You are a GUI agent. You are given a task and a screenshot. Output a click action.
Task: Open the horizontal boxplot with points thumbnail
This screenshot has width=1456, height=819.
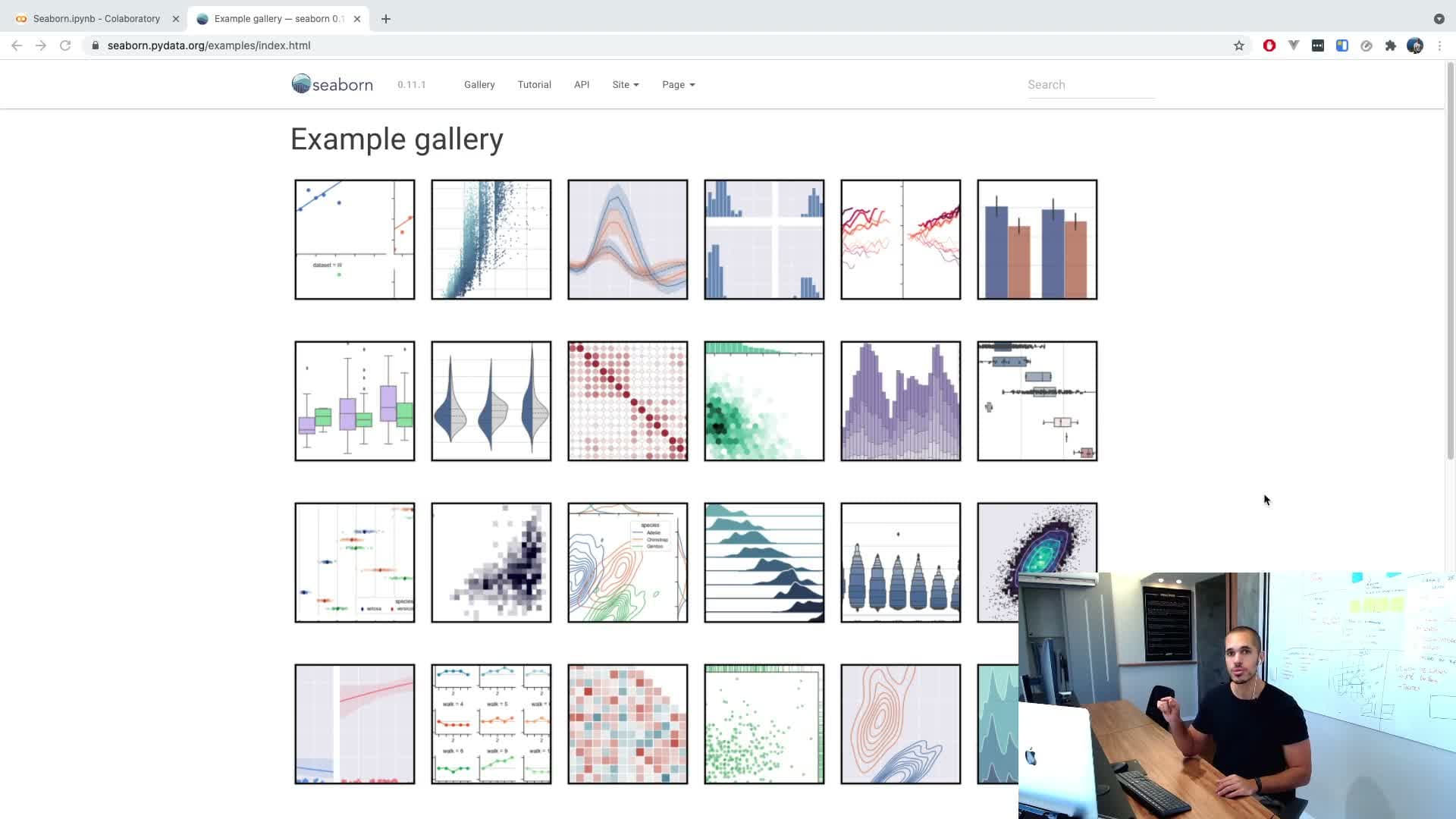point(1037,401)
